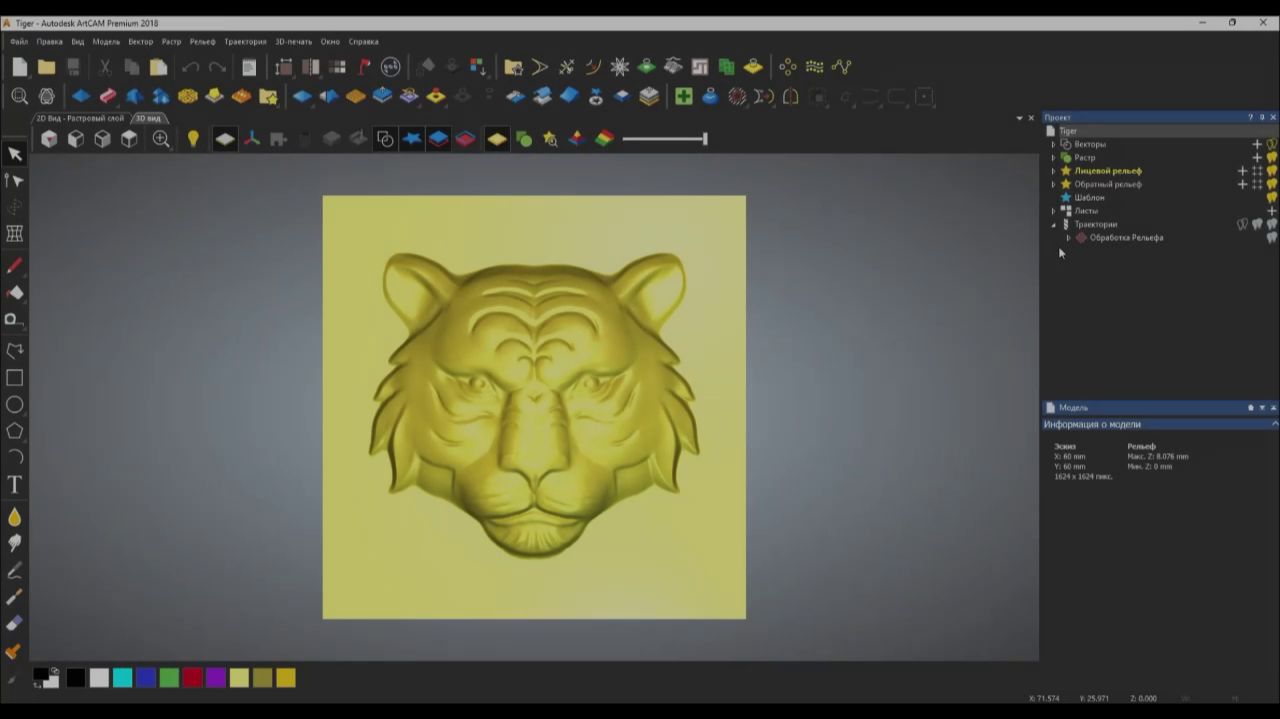1280x719 pixels.
Task: Select the arrow selection tool
Action: [14, 154]
